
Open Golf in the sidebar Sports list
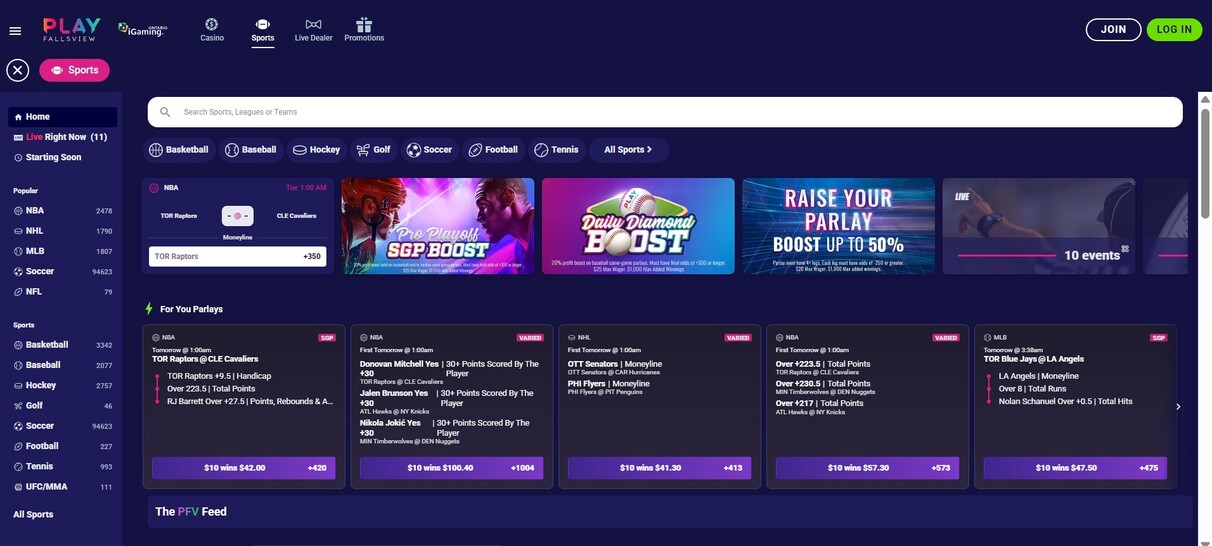(x=62, y=406)
